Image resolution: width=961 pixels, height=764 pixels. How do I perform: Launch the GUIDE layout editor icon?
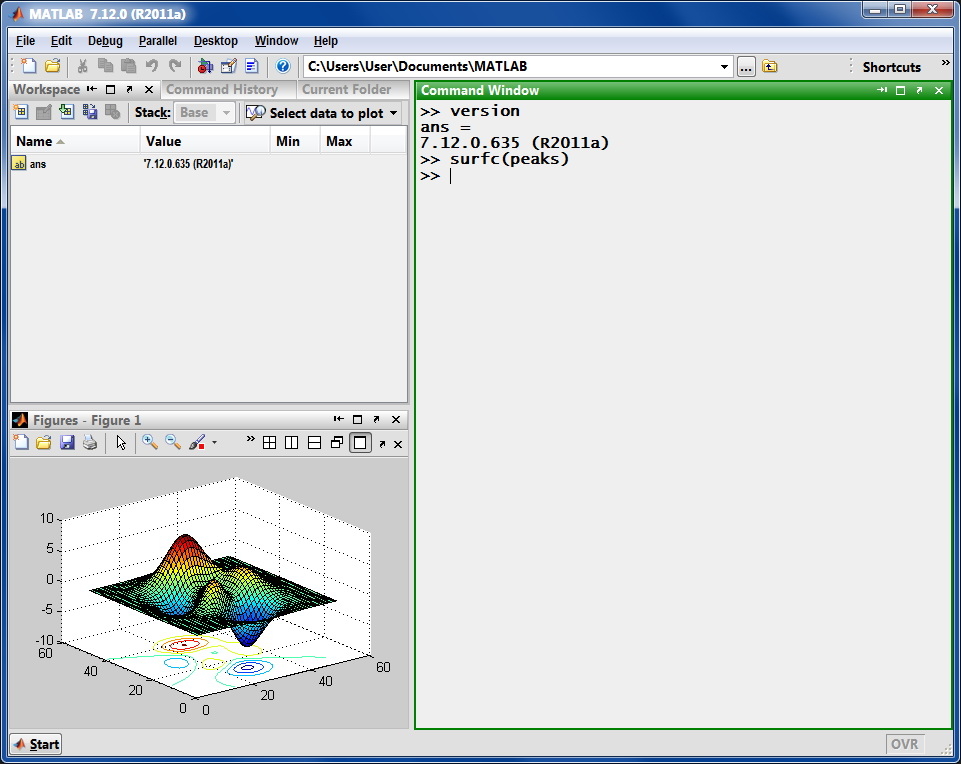228,66
